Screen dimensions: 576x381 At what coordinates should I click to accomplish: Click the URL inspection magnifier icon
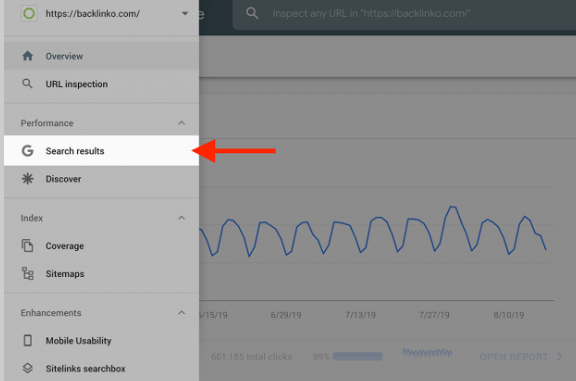[x=27, y=84]
